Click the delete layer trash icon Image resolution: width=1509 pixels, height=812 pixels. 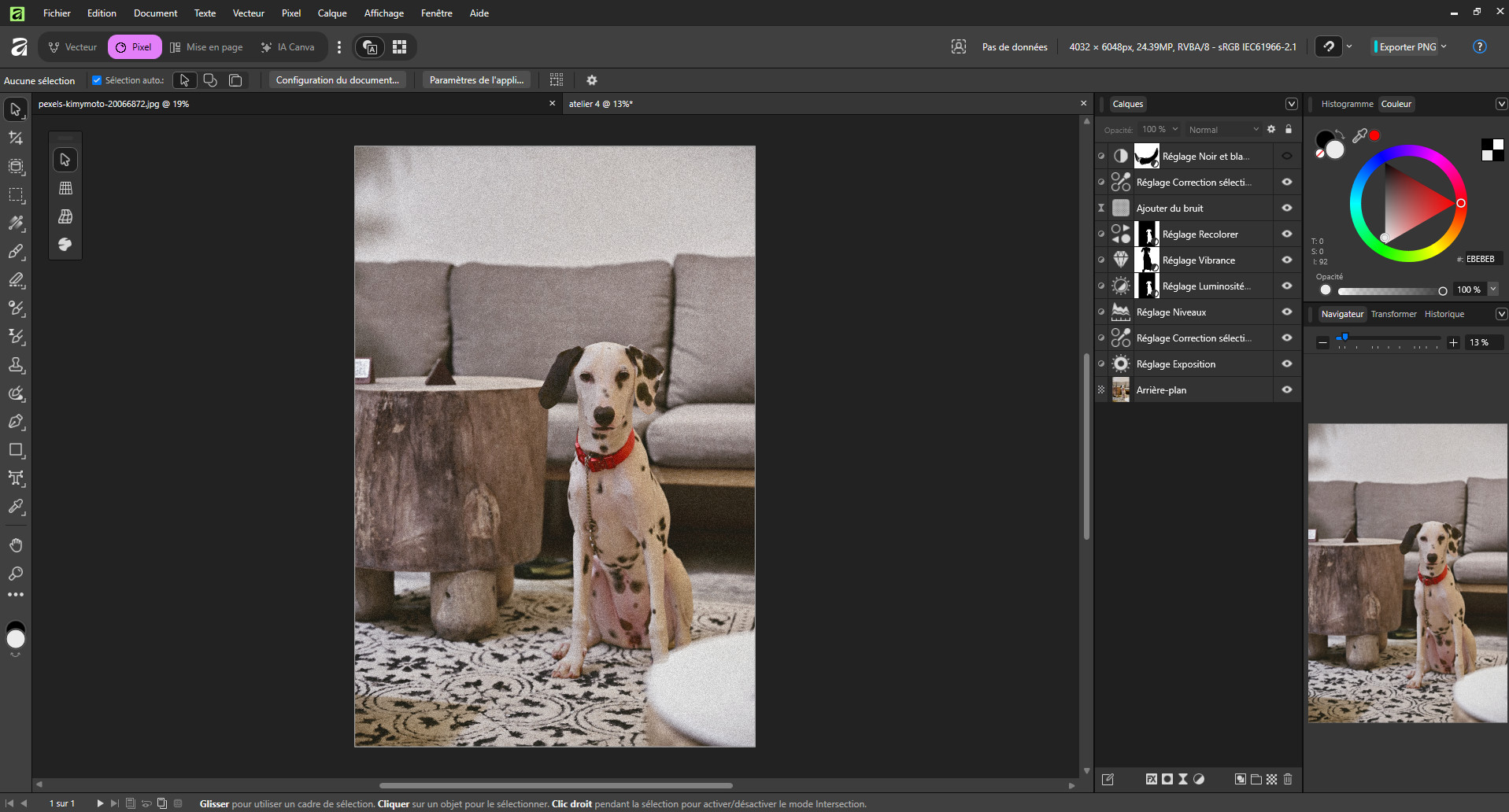pyautogui.click(x=1288, y=779)
